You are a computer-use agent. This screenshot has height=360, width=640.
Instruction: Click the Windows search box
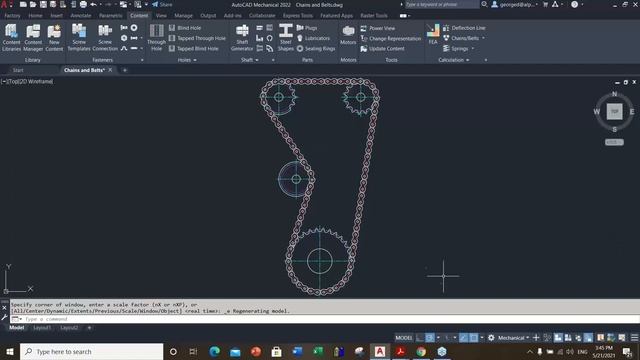91,351
